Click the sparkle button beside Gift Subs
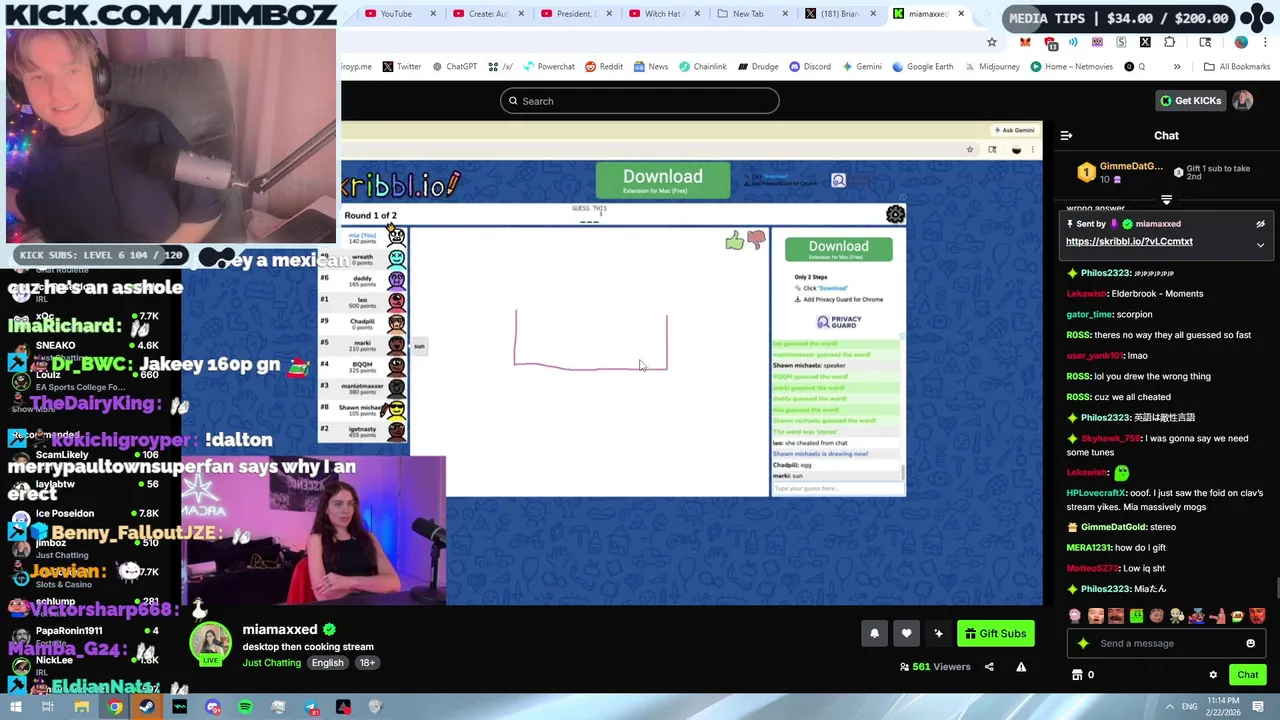Viewport: 1280px width, 720px height. point(938,633)
